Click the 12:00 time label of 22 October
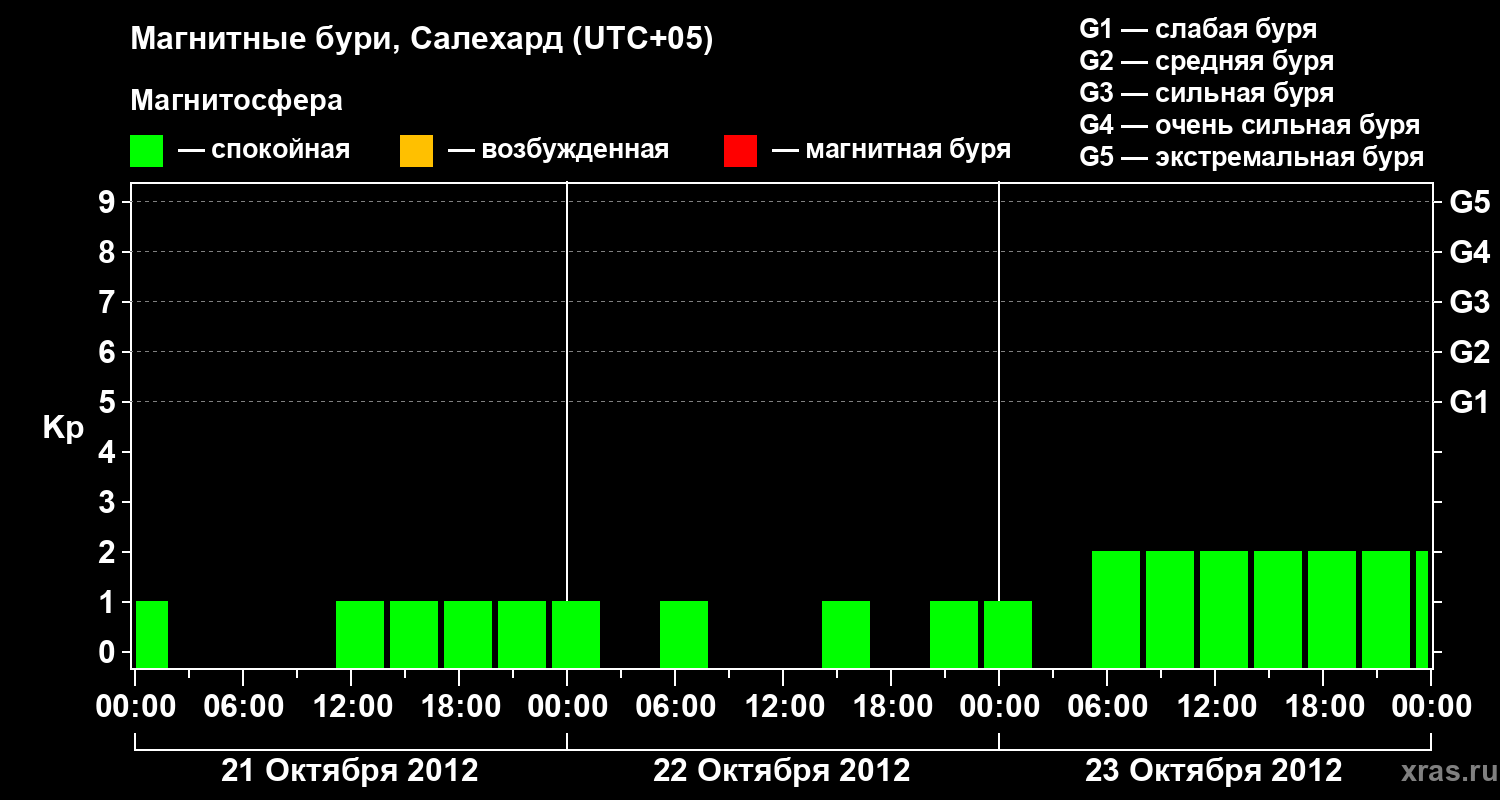Image resolution: width=1500 pixels, height=800 pixels. 783,707
